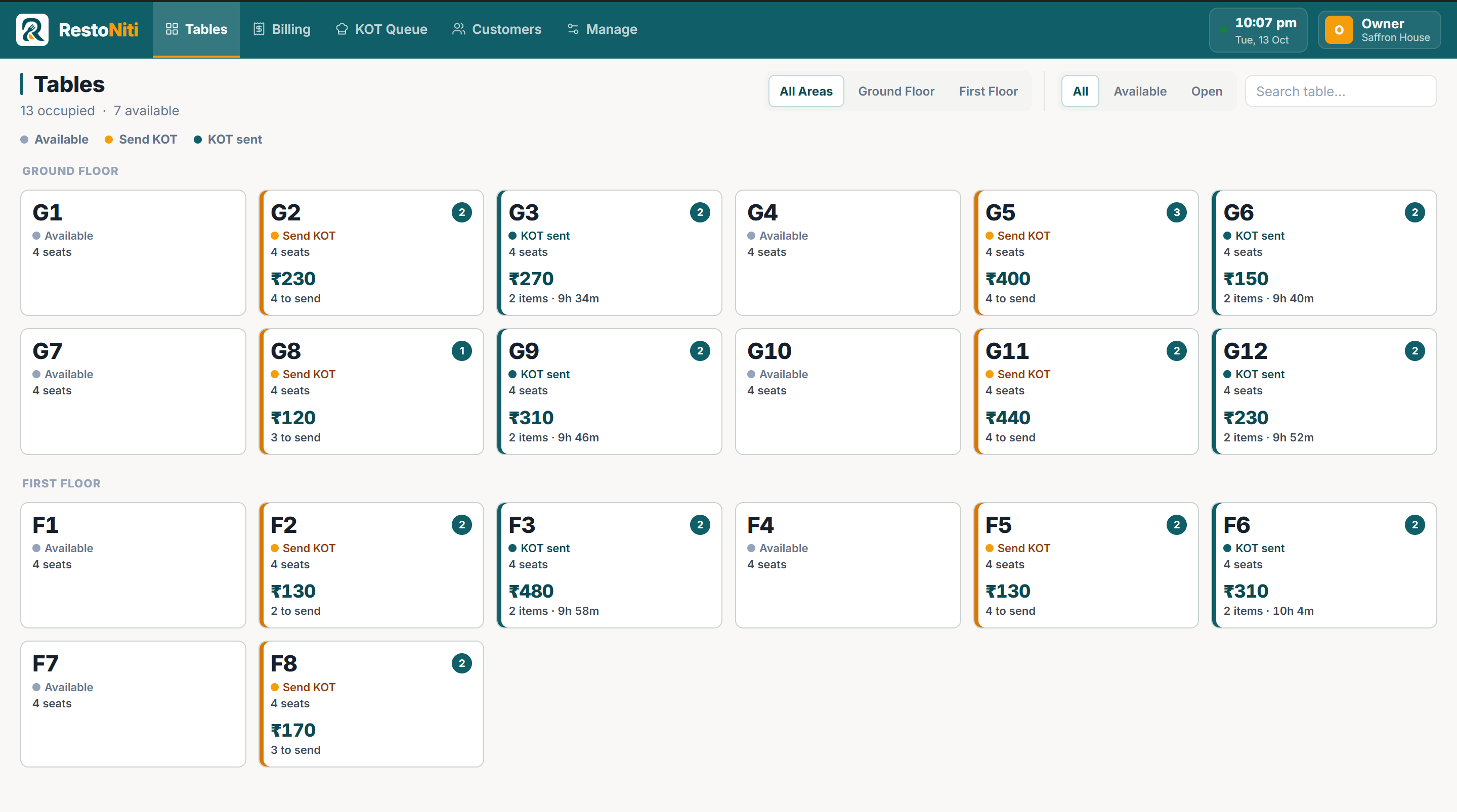Image resolution: width=1457 pixels, height=812 pixels.
Task: Click the RestoNiti logo icon
Action: point(32,29)
